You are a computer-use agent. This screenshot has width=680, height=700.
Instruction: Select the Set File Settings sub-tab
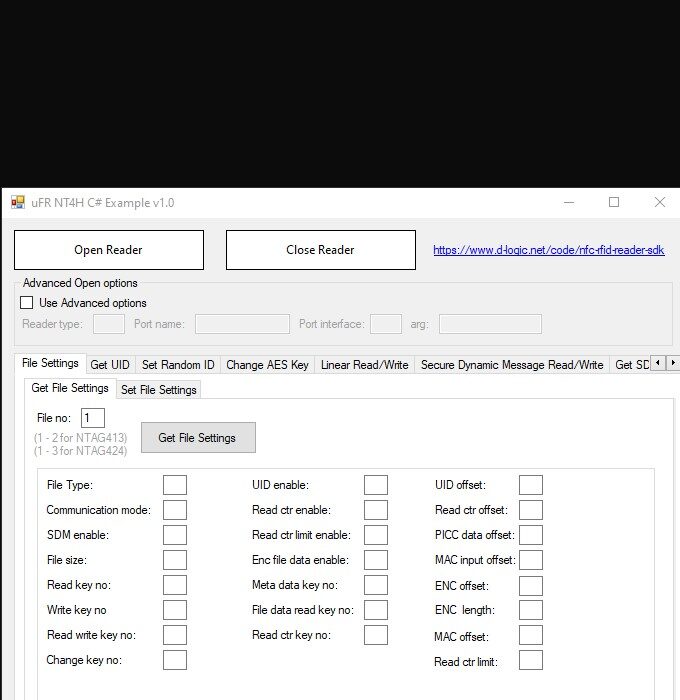(x=159, y=390)
